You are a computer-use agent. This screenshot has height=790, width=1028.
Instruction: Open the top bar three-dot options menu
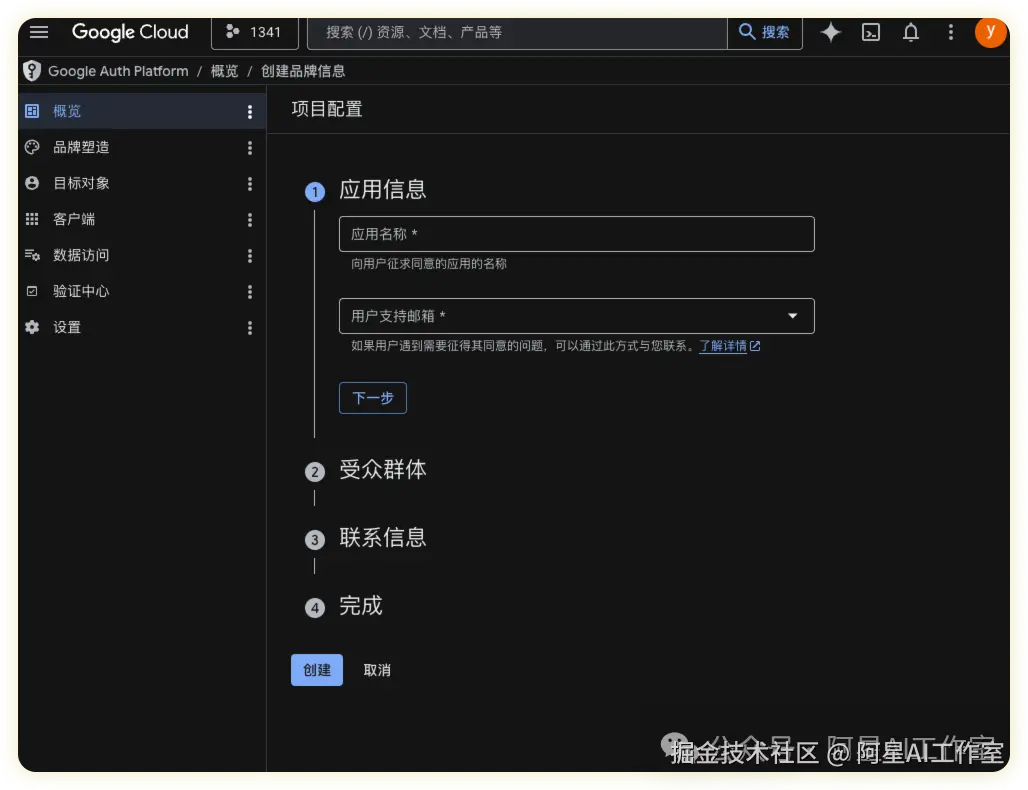click(x=950, y=32)
